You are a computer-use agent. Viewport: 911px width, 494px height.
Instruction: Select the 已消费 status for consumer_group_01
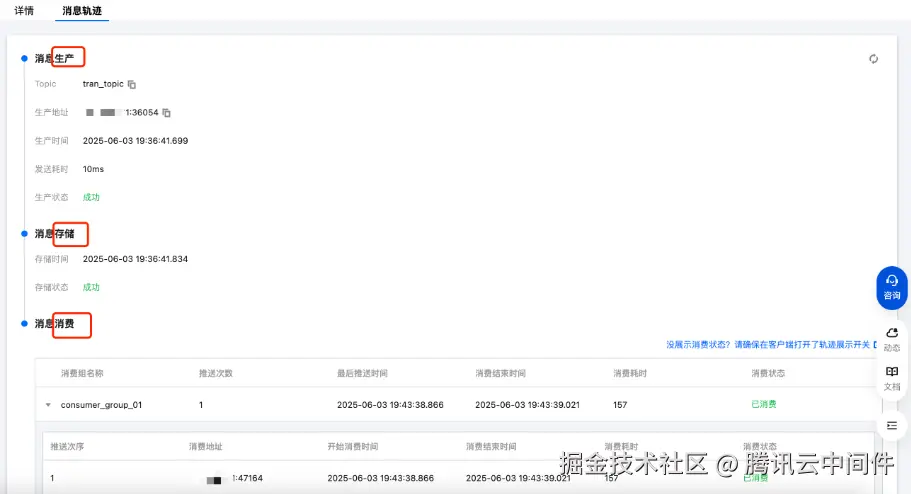764,404
